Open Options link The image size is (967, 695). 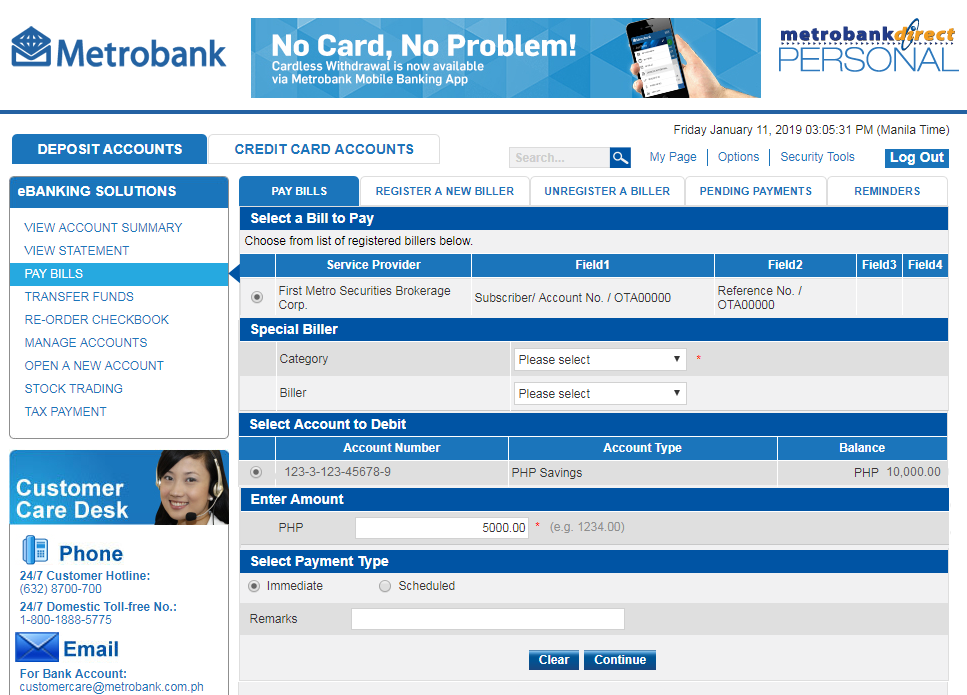738,157
